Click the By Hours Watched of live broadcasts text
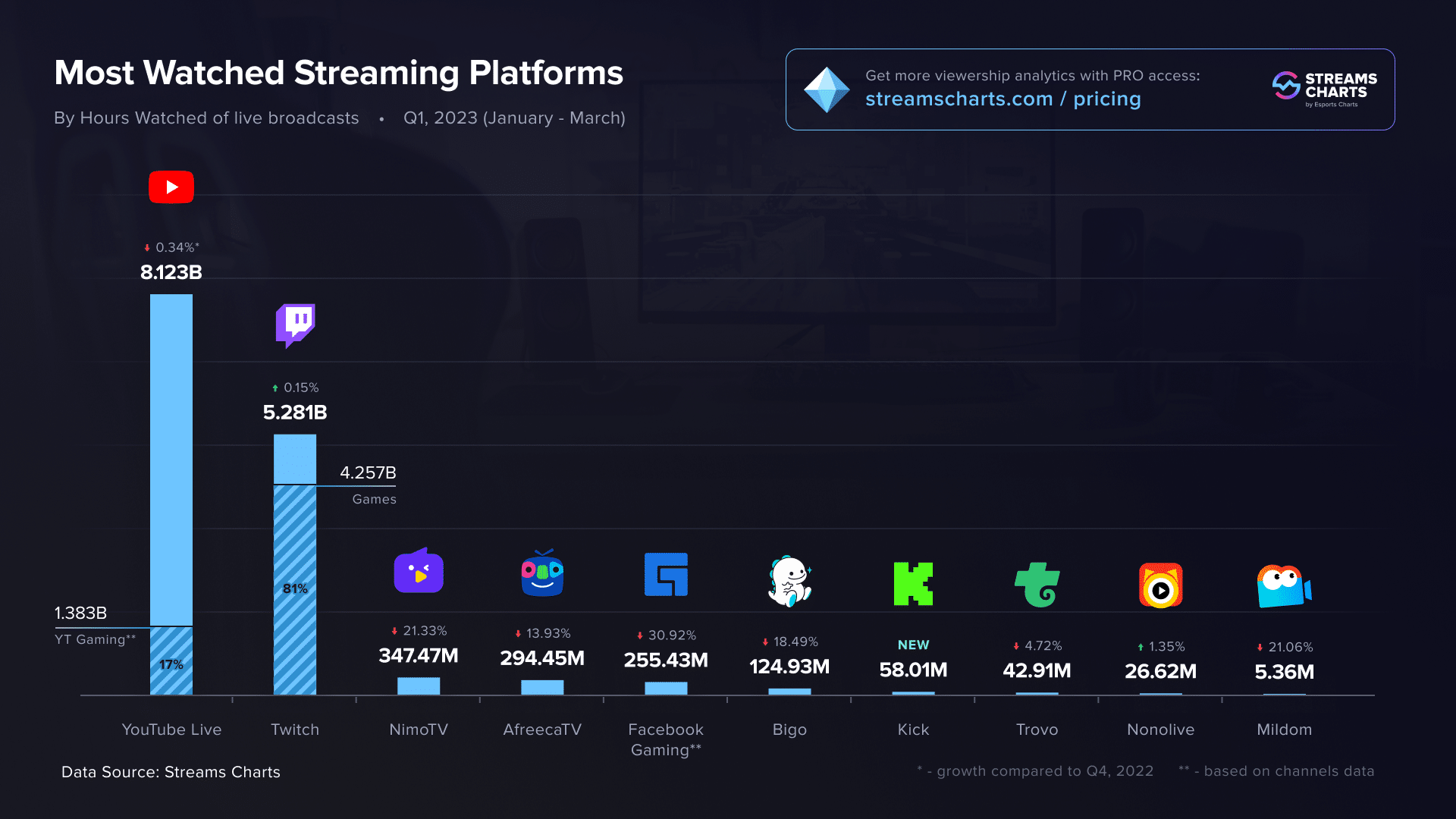The height and width of the screenshot is (819, 1456). pyautogui.click(x=206, y=118)
